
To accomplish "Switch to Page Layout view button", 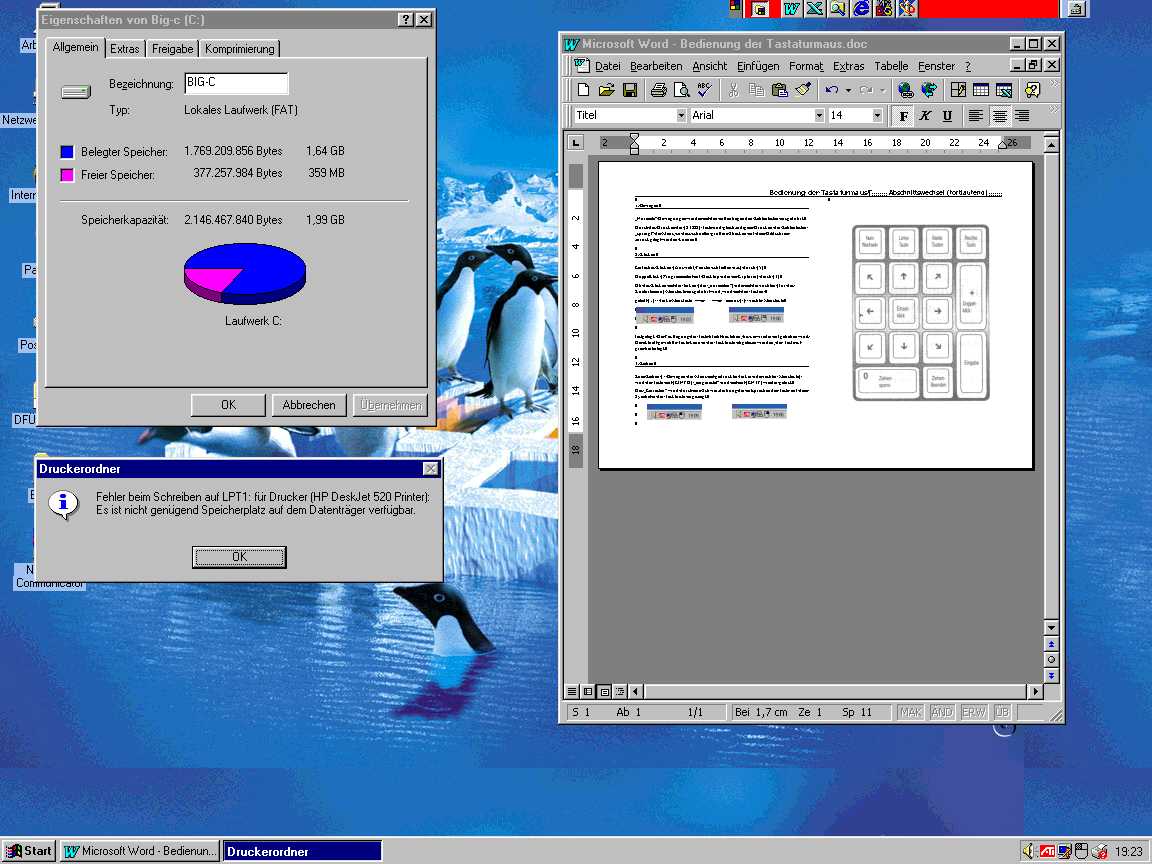I will coord(604,691).
